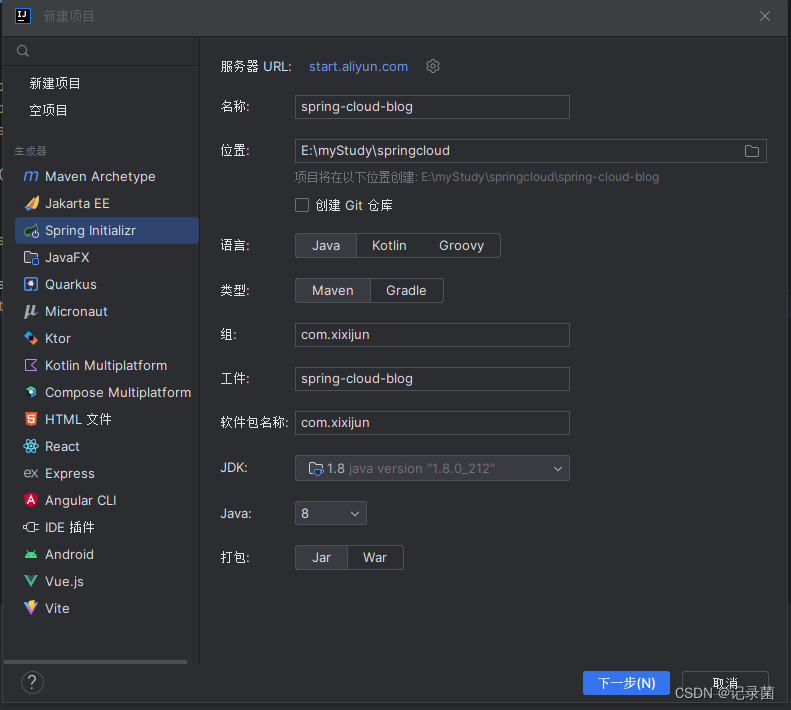Select Jakarta EE generator label

[x=77, y=203]
